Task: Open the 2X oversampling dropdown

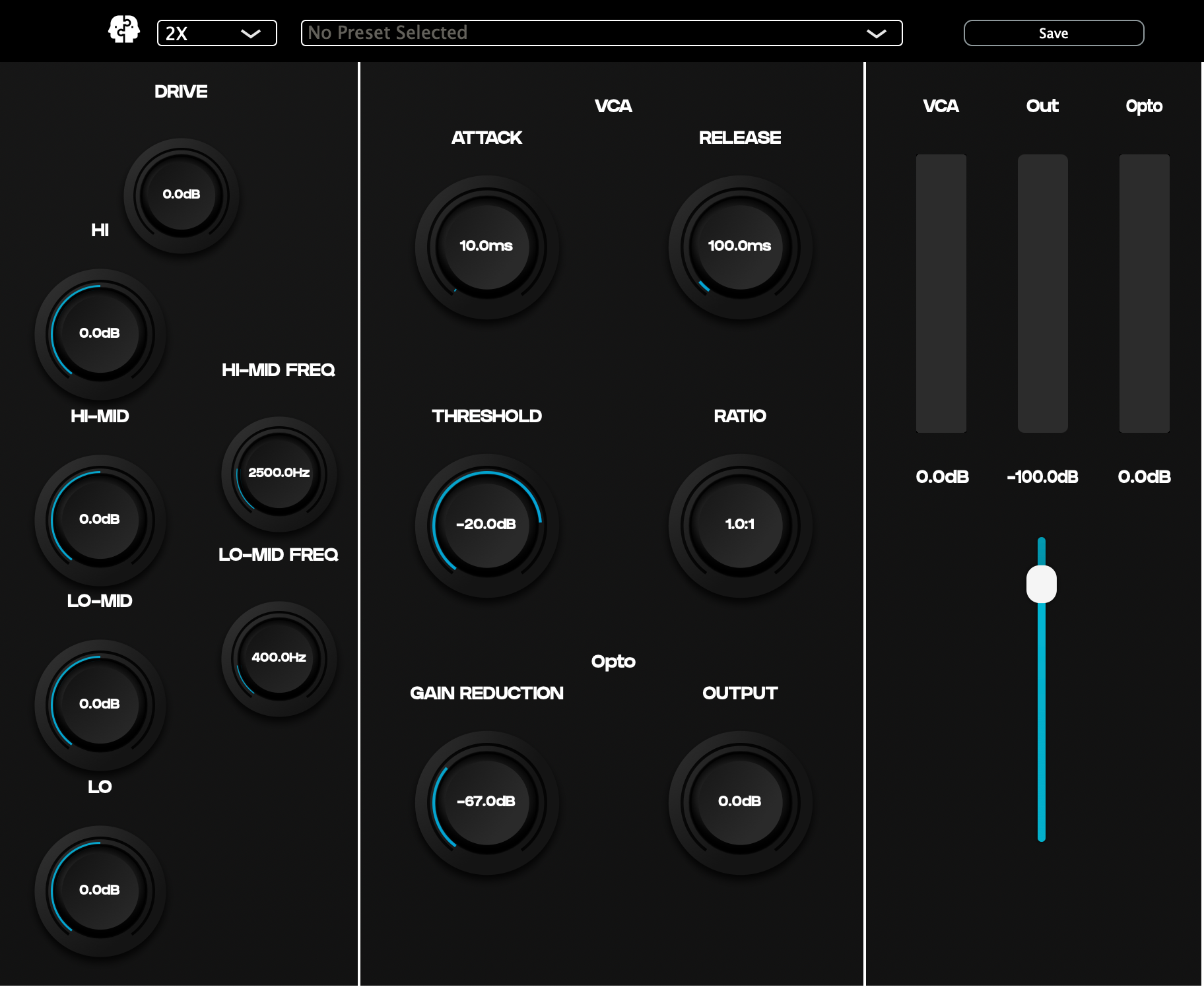Action: (217, 33)
